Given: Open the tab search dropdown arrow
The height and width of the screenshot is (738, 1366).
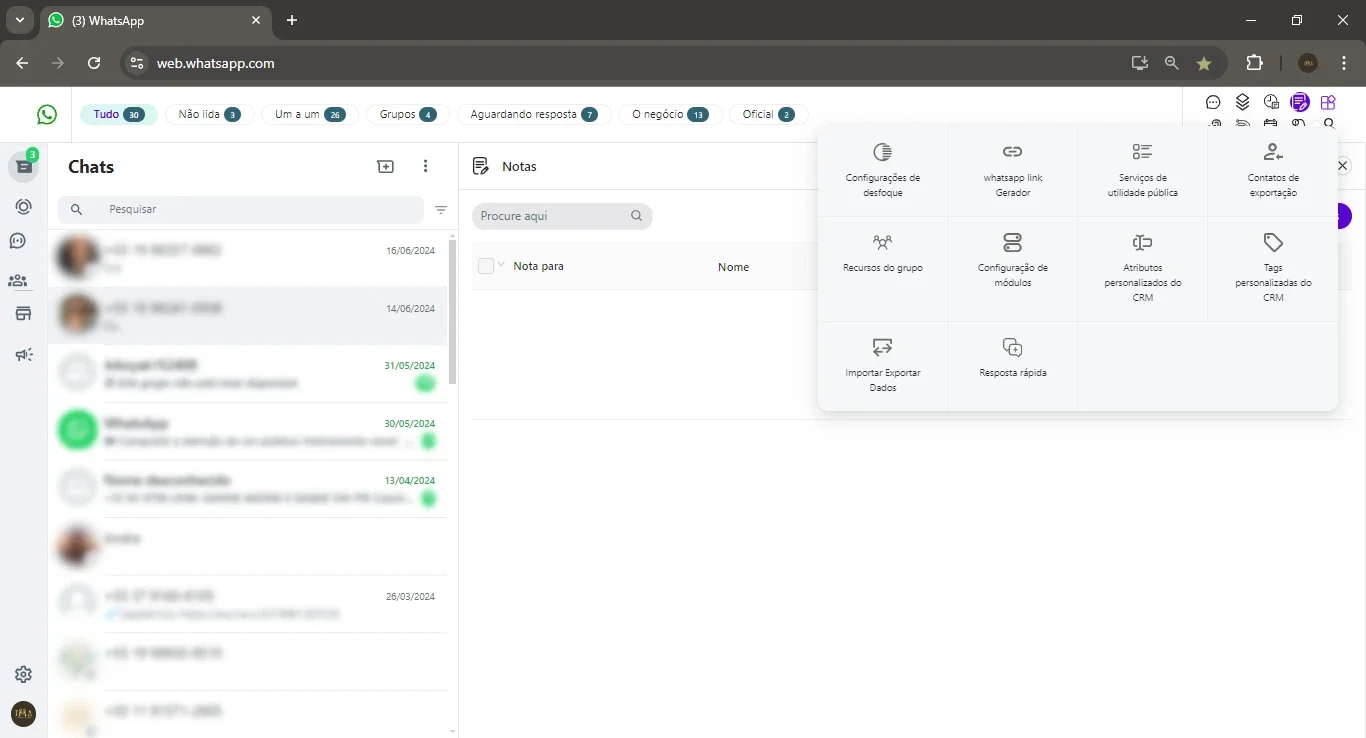Looking at the screenshot, I should click(x=19, y=20).
